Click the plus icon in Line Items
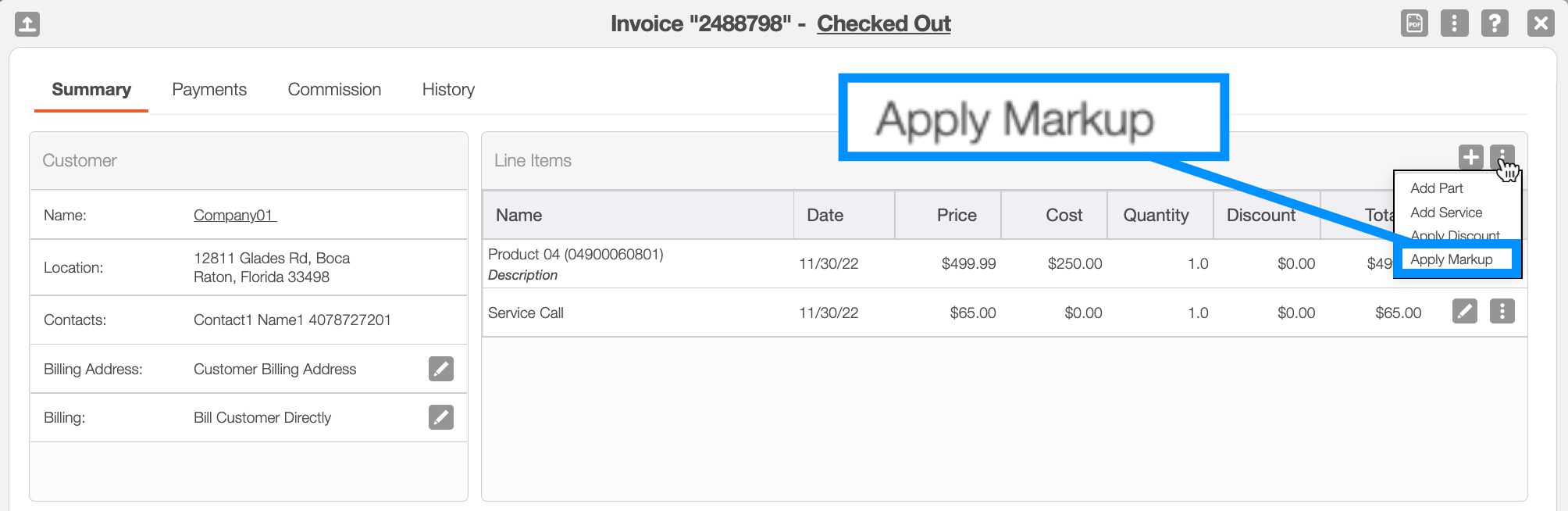This screenshot has height=511, width=1568. (x=1470, y=157)
